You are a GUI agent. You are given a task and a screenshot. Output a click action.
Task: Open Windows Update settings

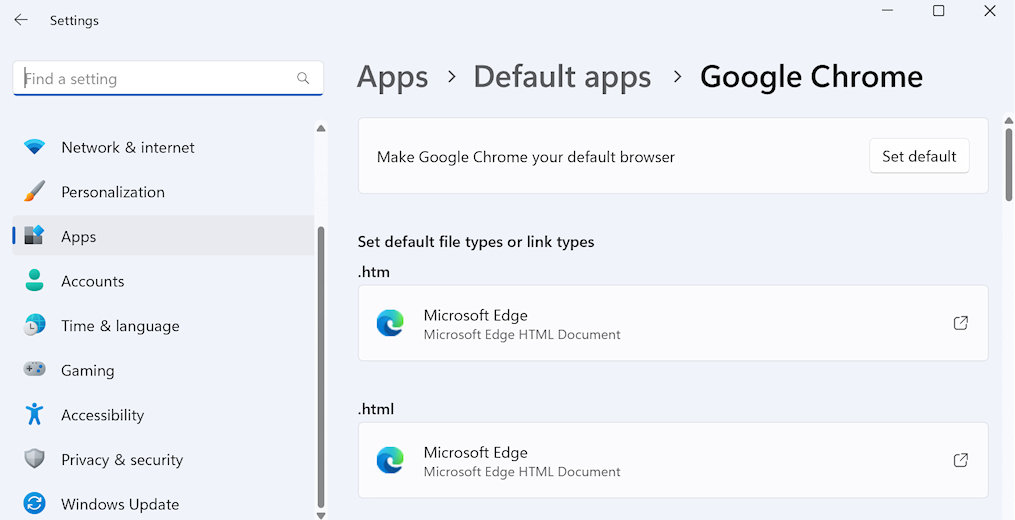point(163,504)
